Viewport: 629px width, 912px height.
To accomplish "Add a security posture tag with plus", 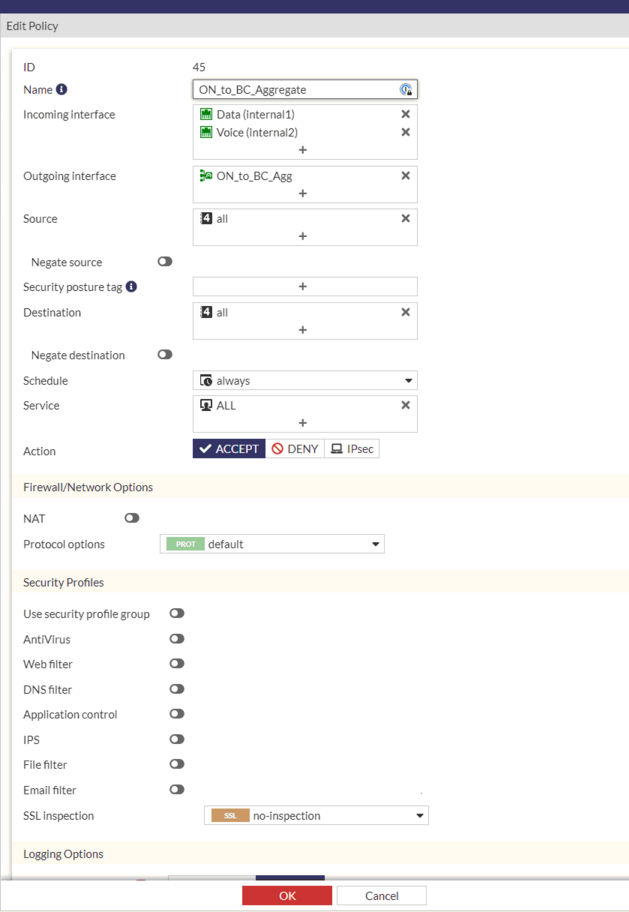I will [x=303, y=287].
